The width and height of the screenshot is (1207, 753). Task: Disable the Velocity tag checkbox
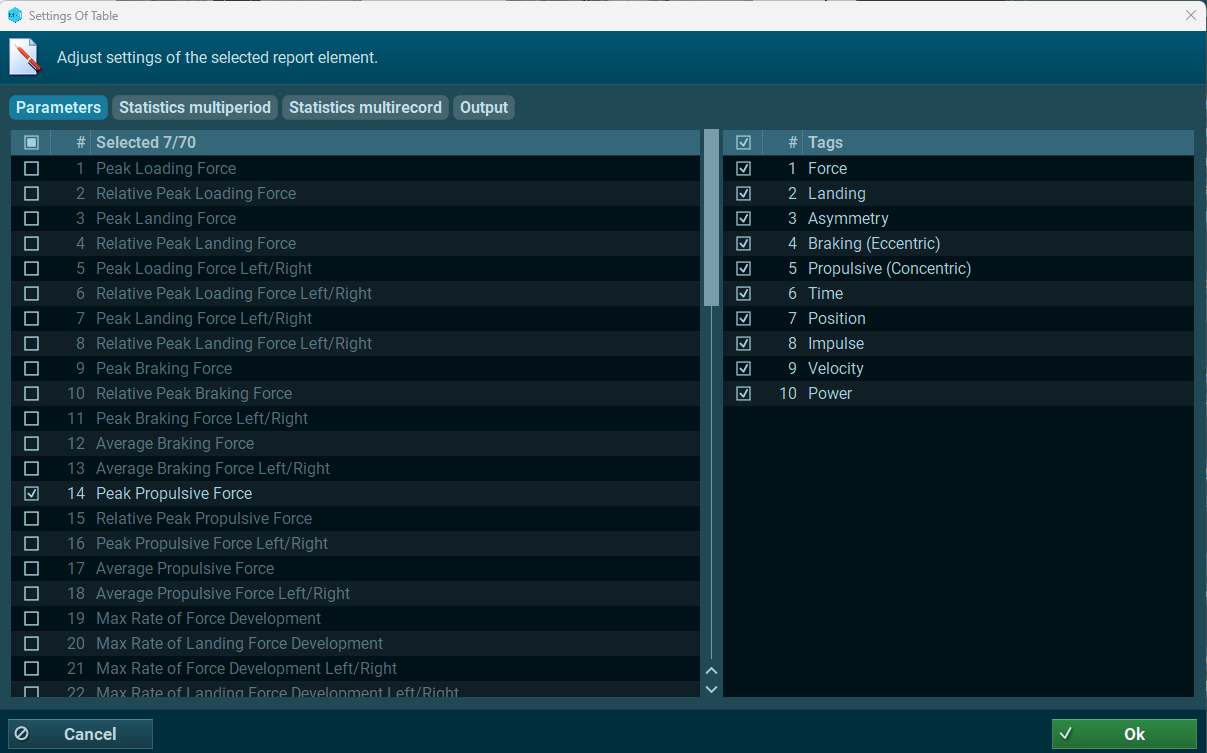743,368
